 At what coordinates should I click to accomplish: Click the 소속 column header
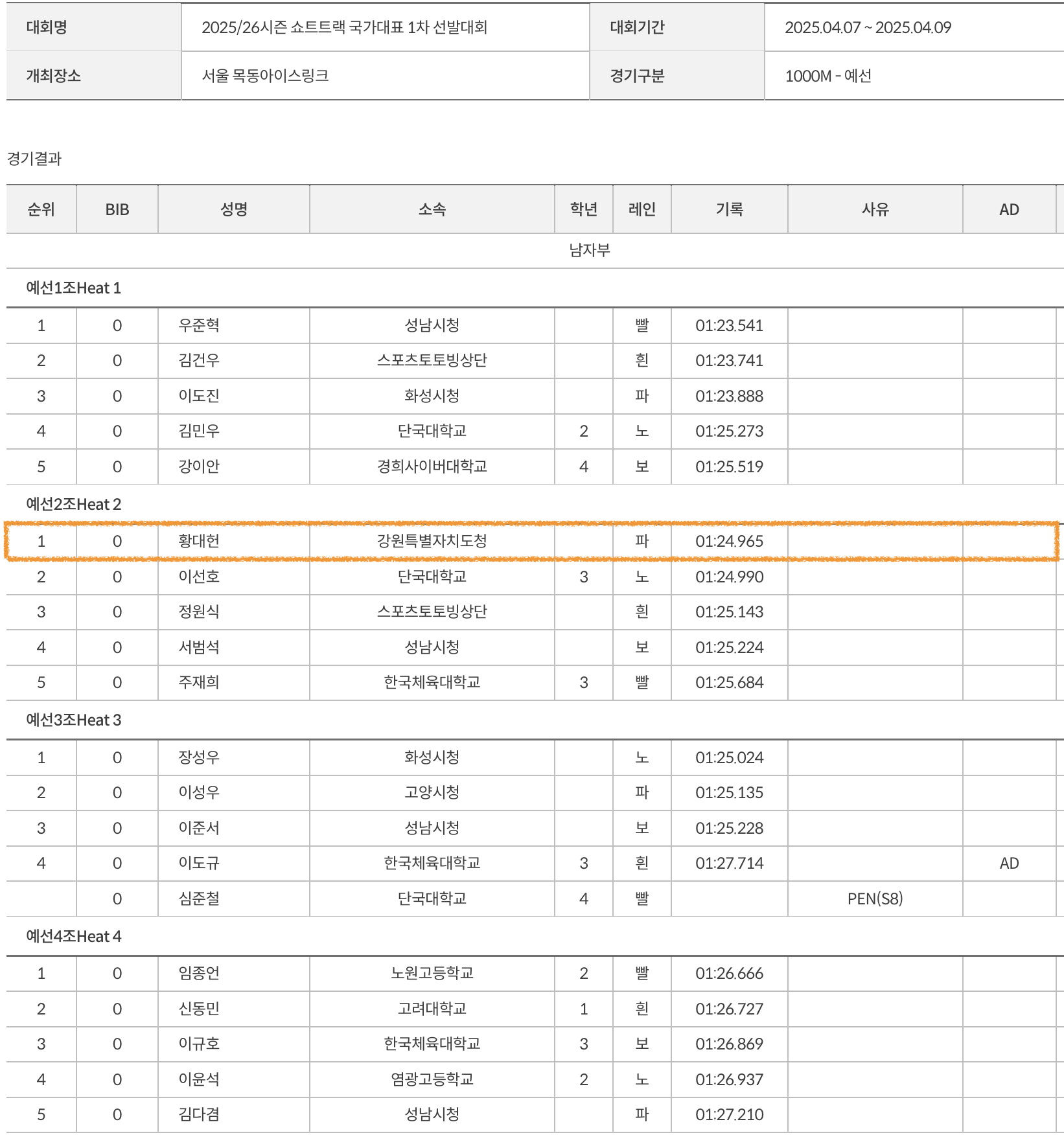point(432,209)
